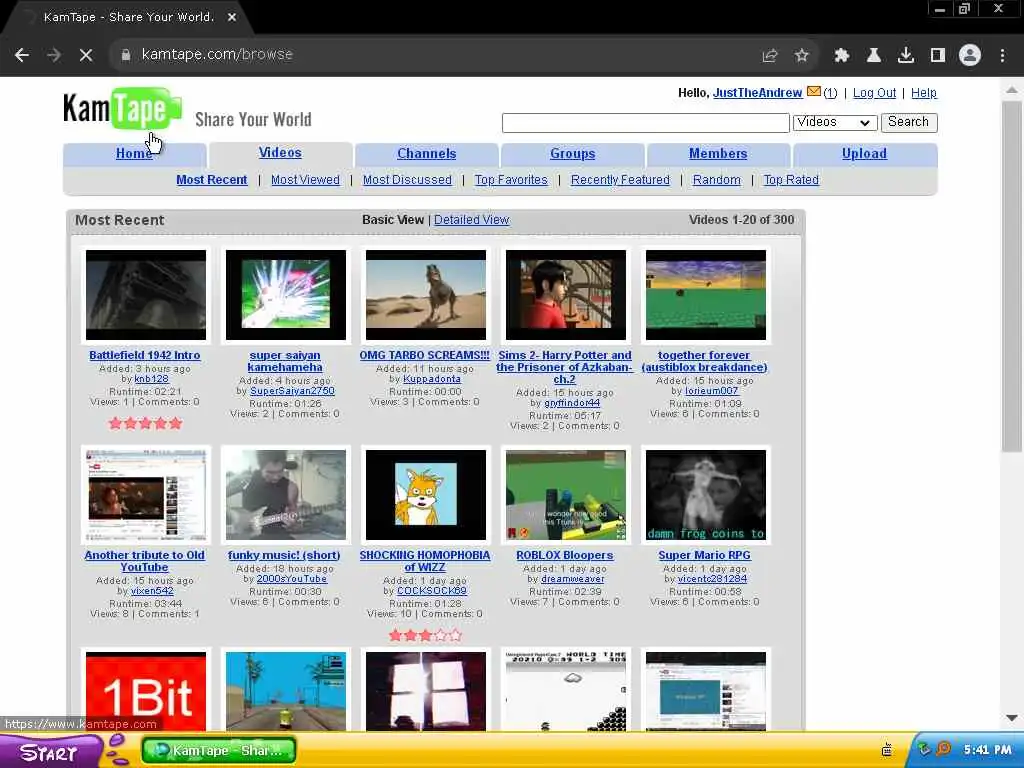
Task: Show Most Discussed videos
Action: coord(407,180)
